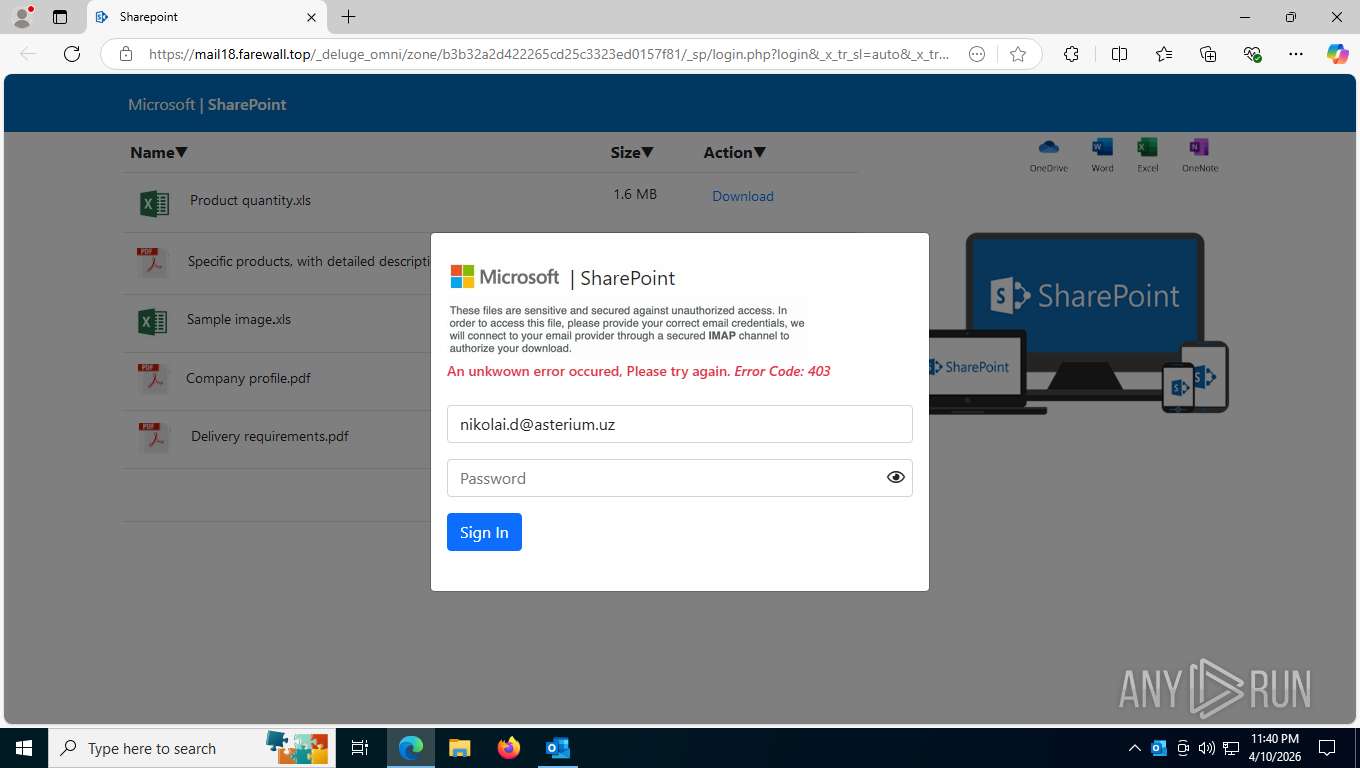View site information lock icon
This screenshot has width=1360, height=768.
[x=126, y=54]
